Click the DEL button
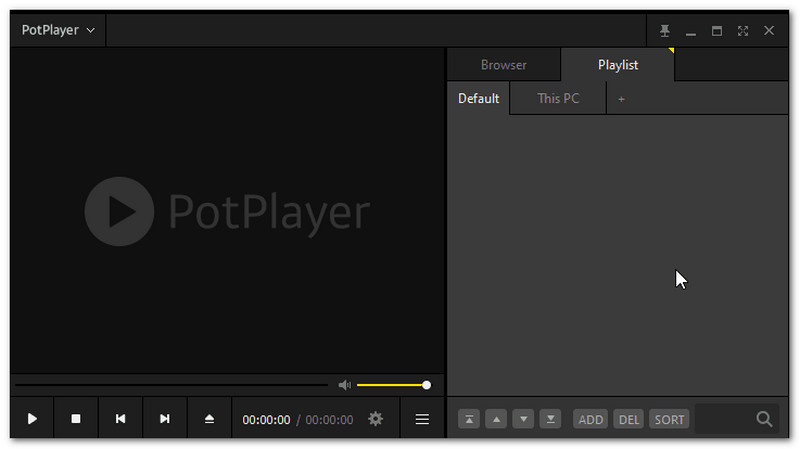This screenshot has width=800, height=449. (x=629, y=419)
